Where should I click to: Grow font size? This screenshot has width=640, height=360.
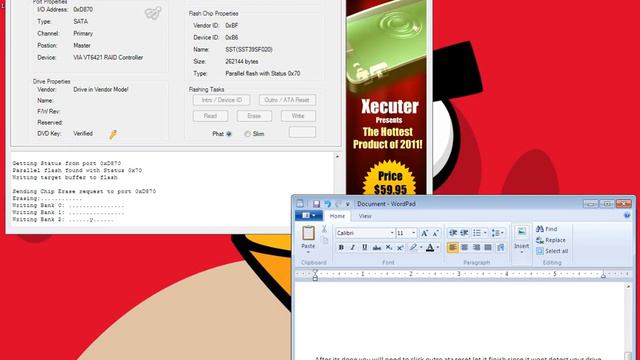(424, 233)
